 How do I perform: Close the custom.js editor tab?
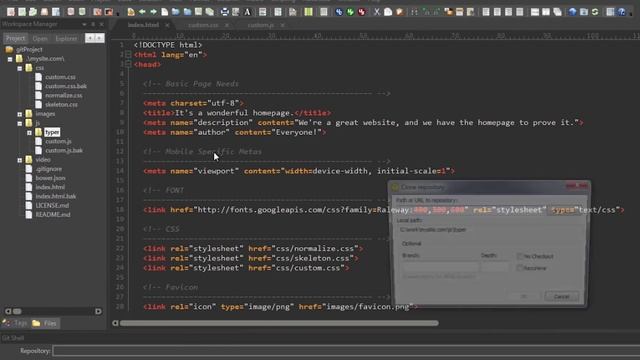[x=282, y=25]
